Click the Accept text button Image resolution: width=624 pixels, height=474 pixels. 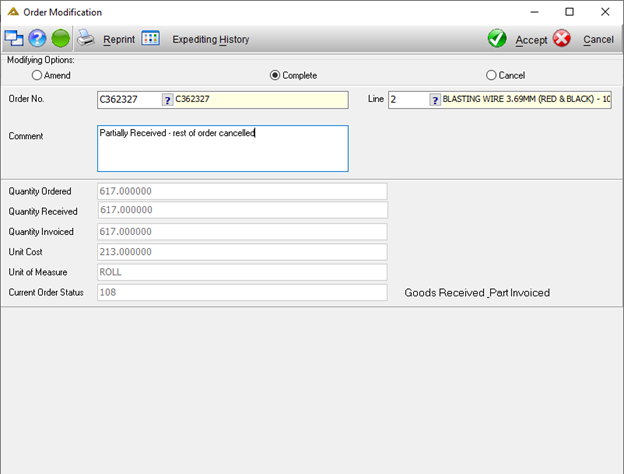click(x=531, y=40)
